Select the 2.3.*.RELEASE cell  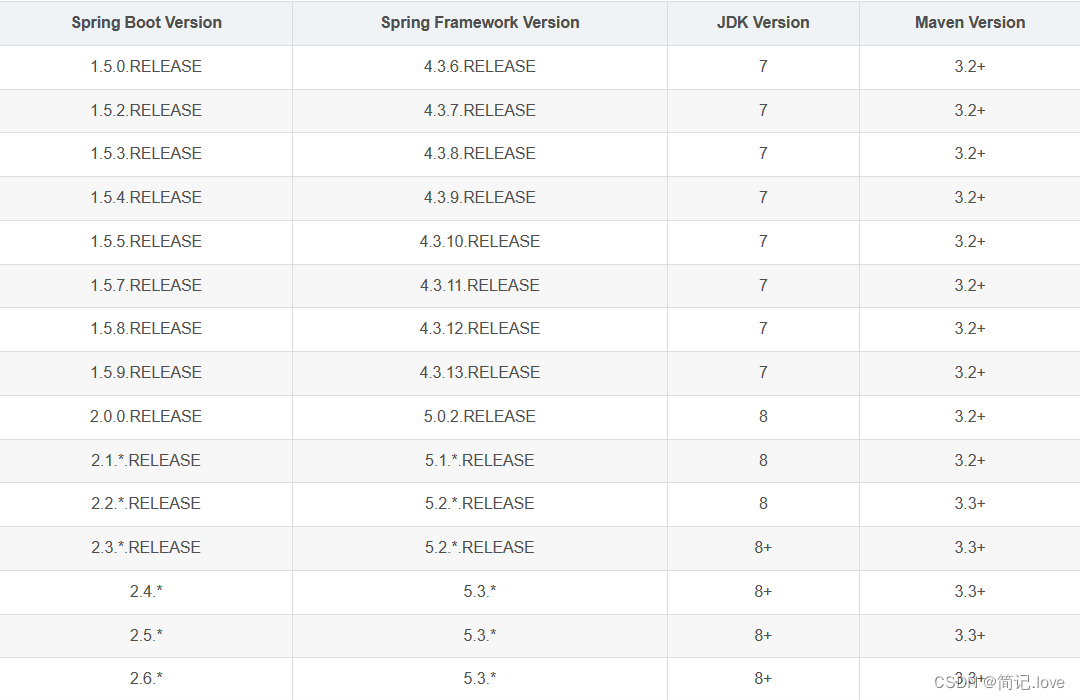[x=146, y=548]
